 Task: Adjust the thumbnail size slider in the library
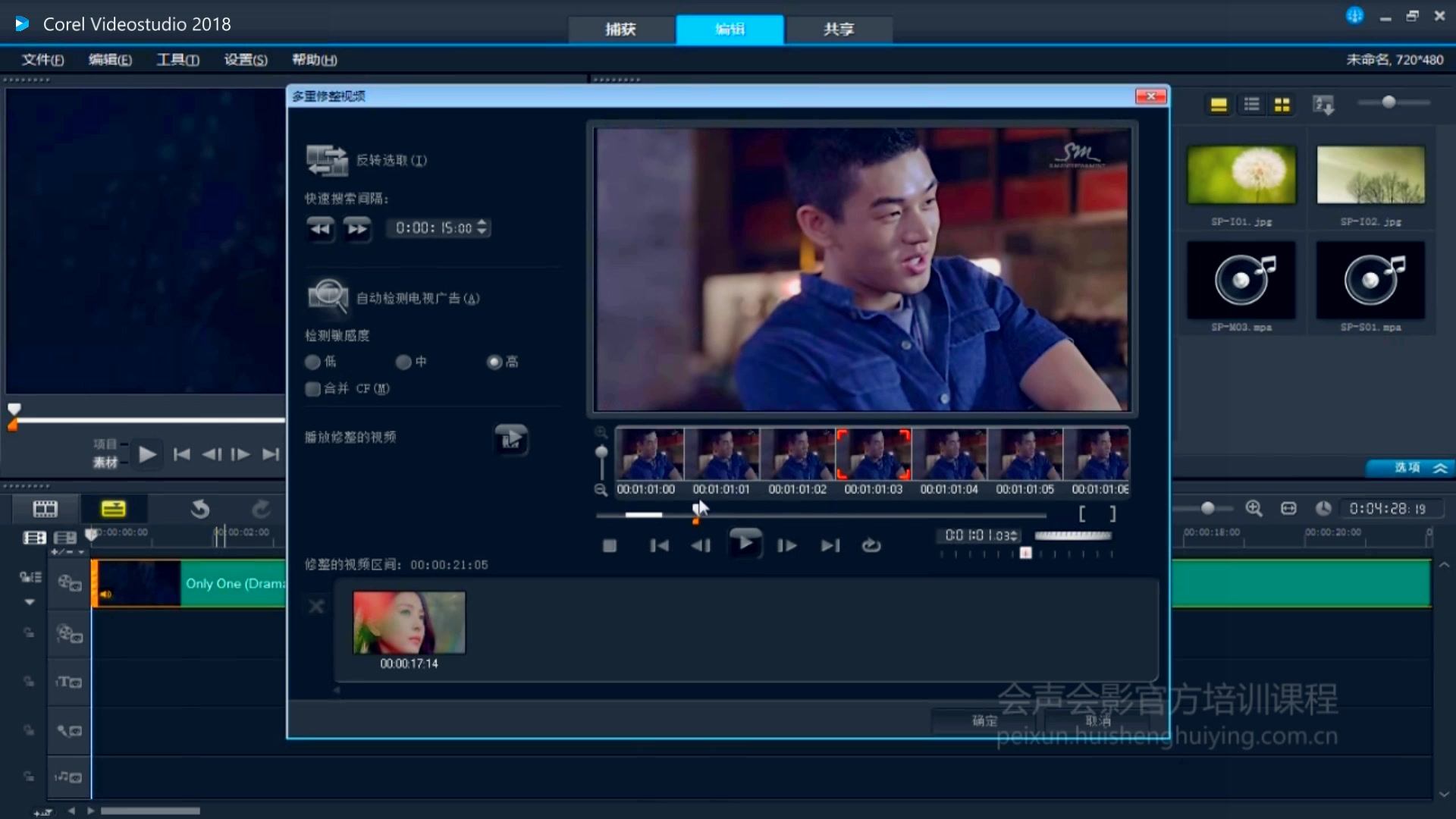[1389, 102]
